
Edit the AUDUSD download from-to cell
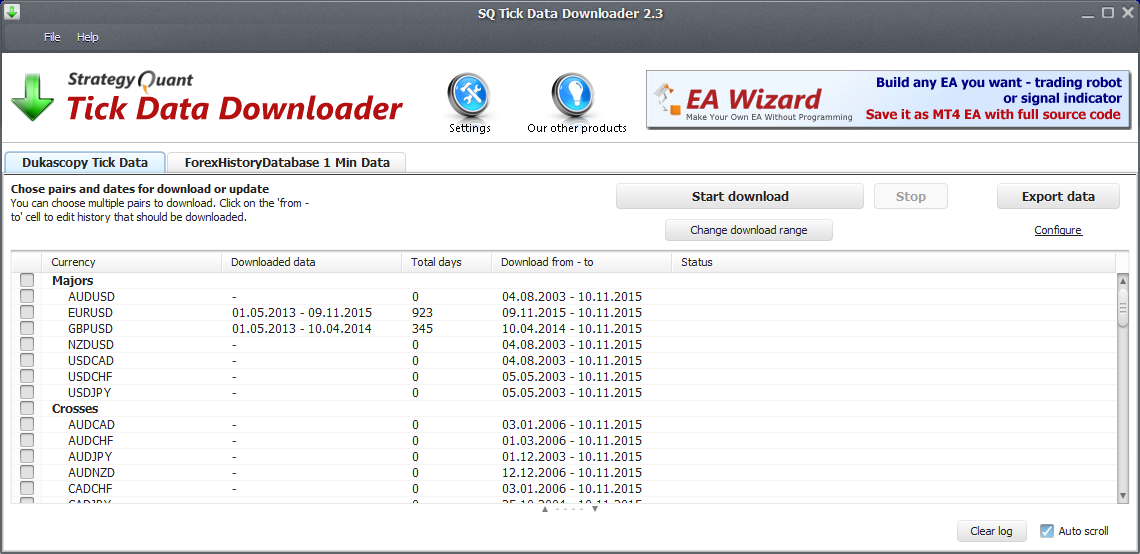(572, 297)
